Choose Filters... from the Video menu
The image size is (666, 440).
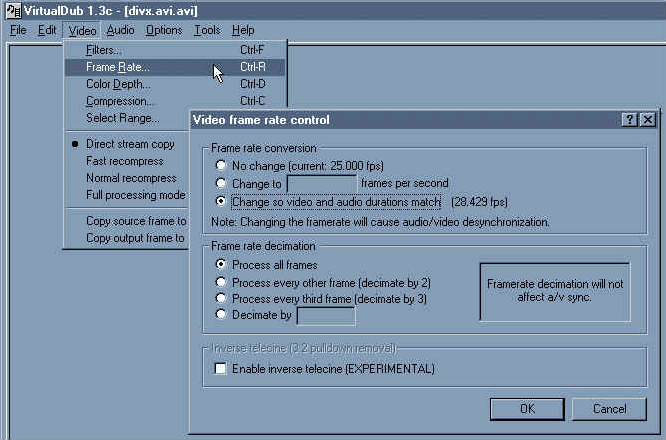(x=175, y=50)
